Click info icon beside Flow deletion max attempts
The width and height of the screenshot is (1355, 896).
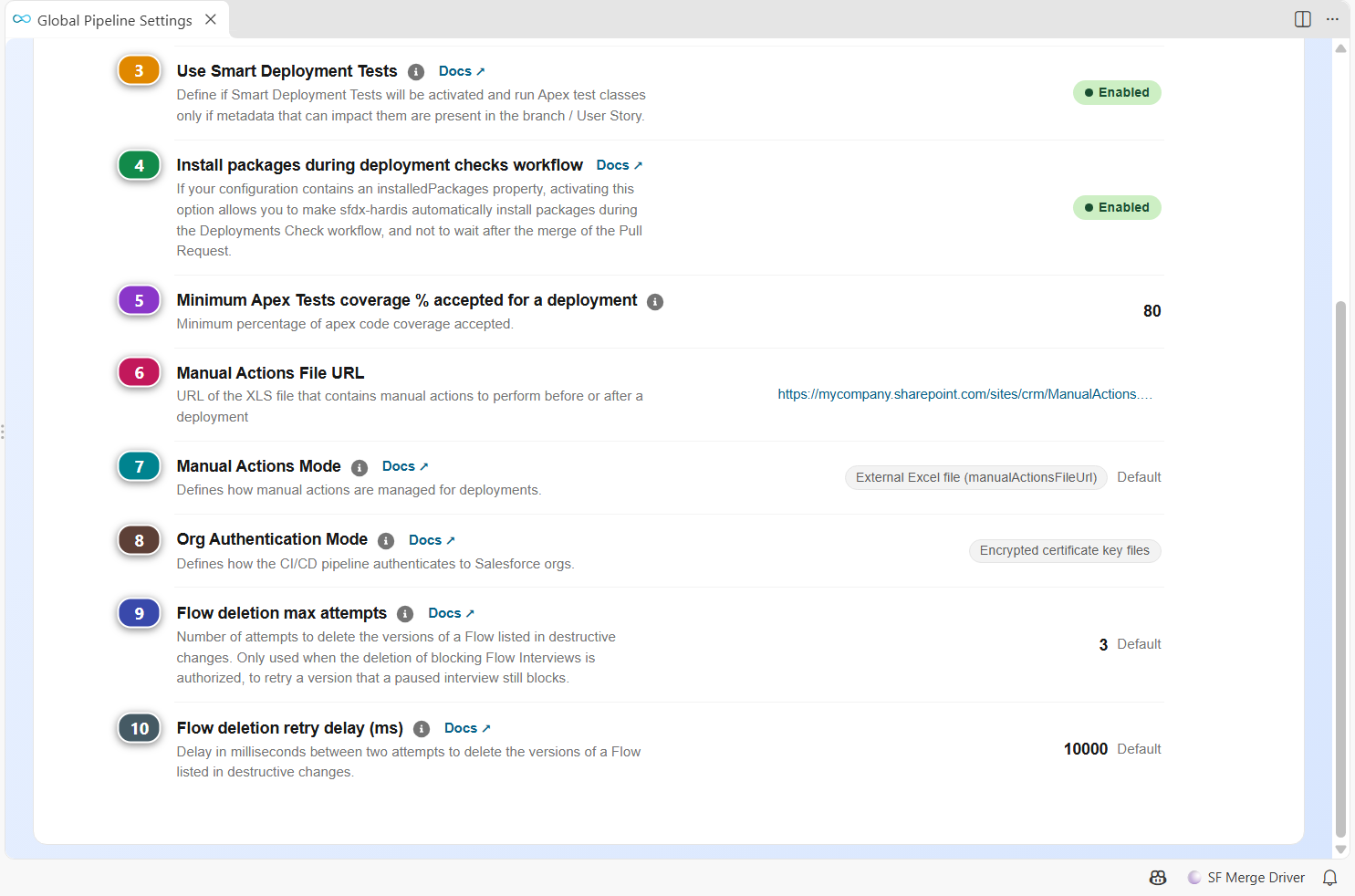point(405,614)
